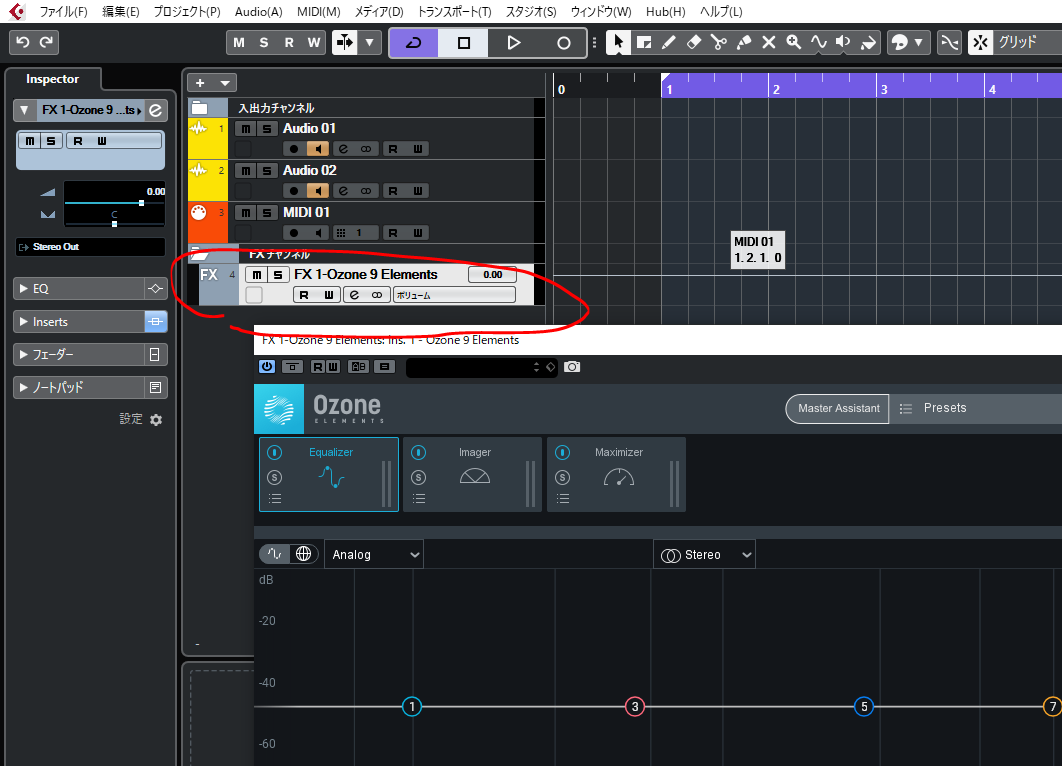Toggle global Mute M in toolbar
1062x766 pixels.
click(239, 43)
